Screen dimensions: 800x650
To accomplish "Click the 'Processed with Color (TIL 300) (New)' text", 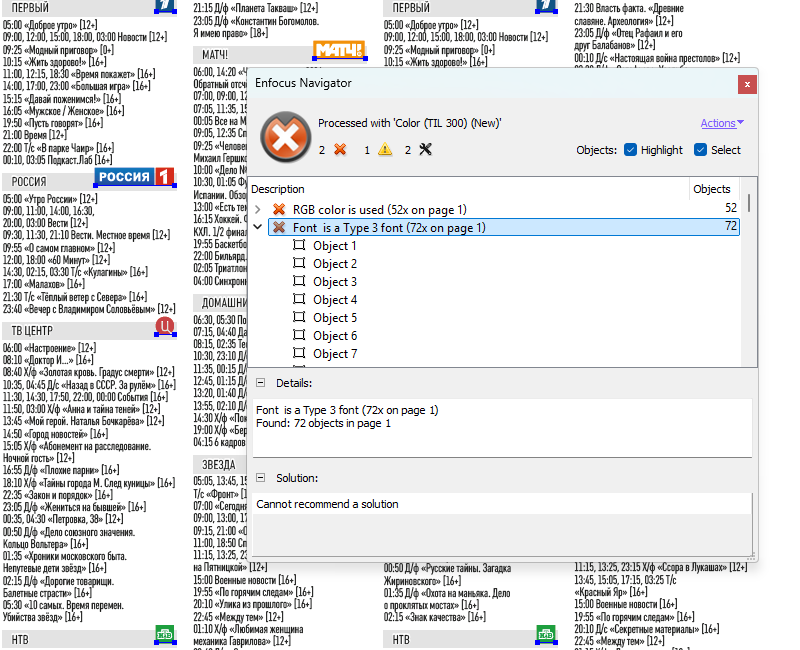I will (x=410, y=123).
